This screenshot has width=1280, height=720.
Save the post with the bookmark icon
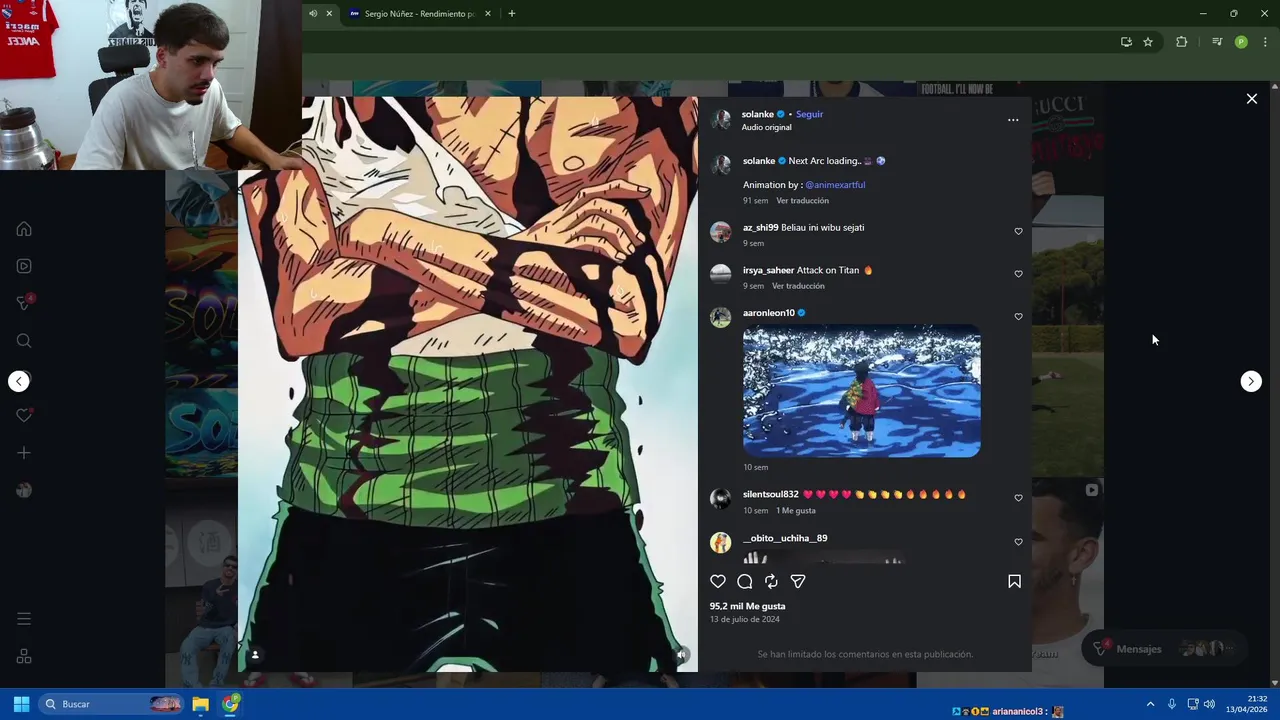click(x=1014, y=581)
